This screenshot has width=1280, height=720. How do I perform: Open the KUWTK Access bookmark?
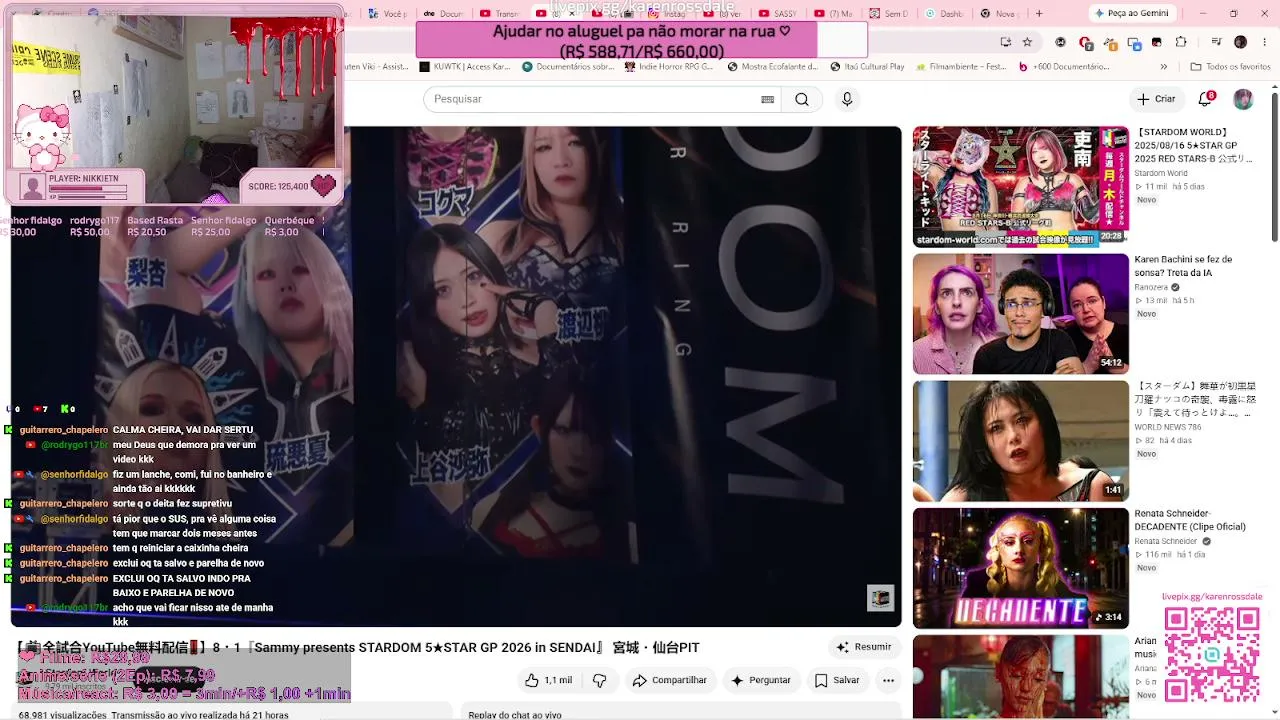pos(465,67)
